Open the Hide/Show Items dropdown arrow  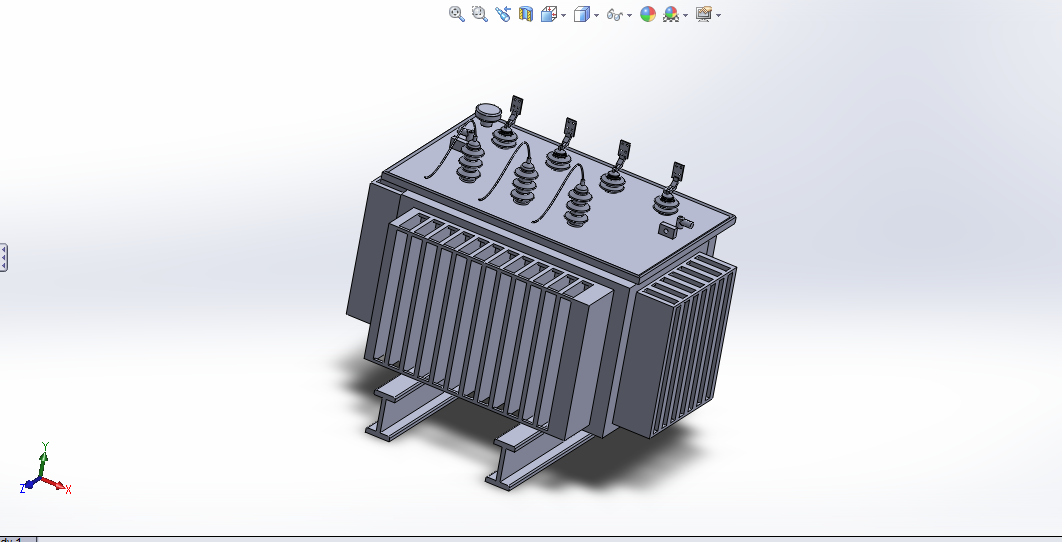coord(629,15)
